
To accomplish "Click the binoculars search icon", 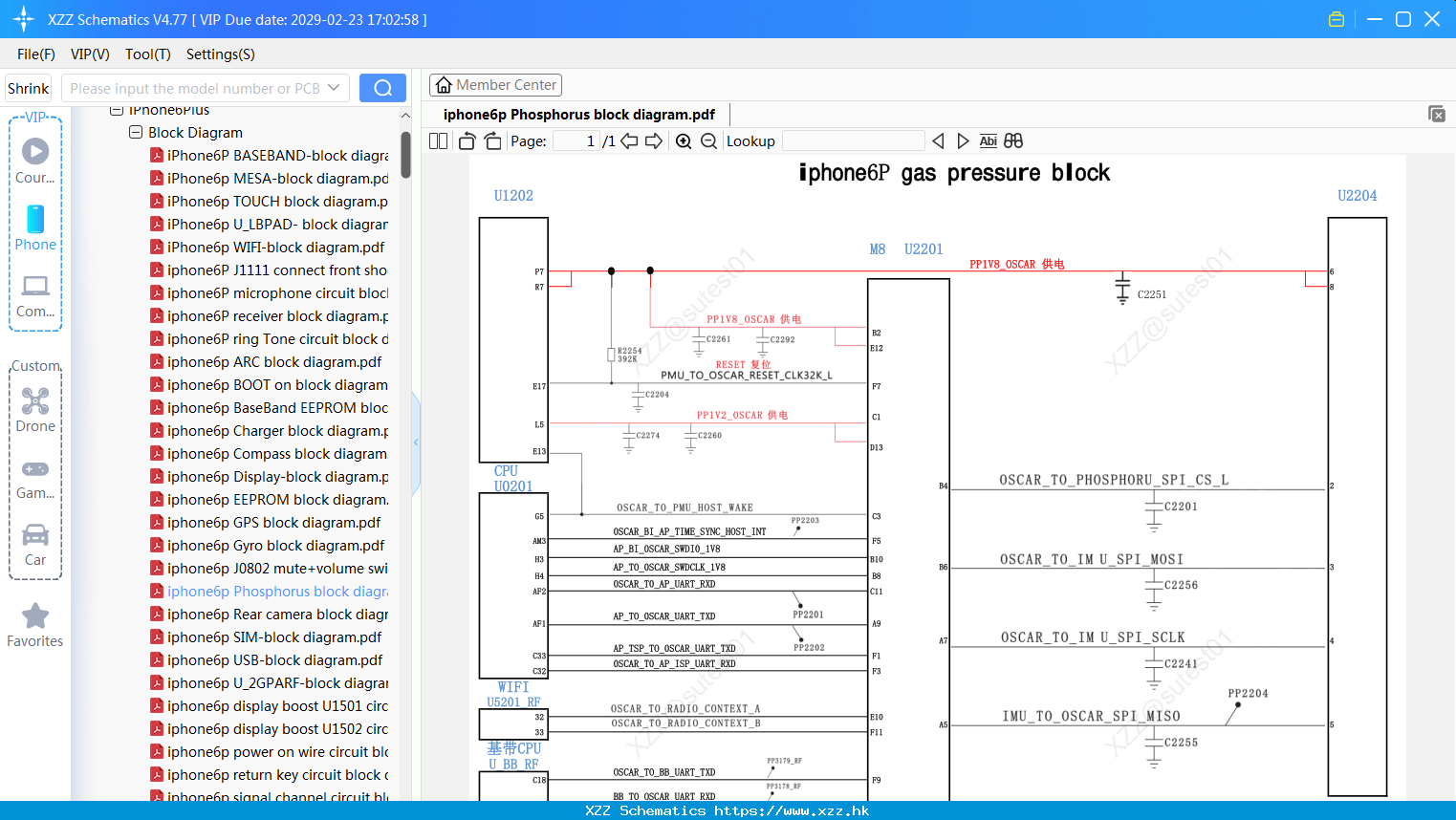I will pos(1013,141).
